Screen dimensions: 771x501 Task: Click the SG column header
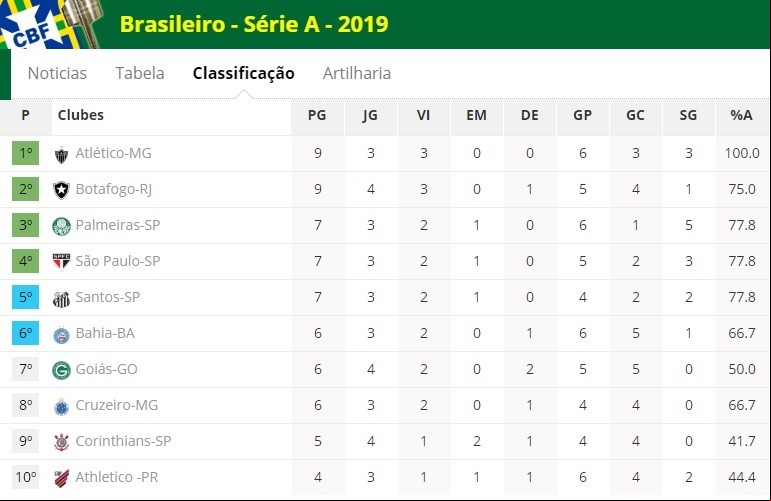688,116
